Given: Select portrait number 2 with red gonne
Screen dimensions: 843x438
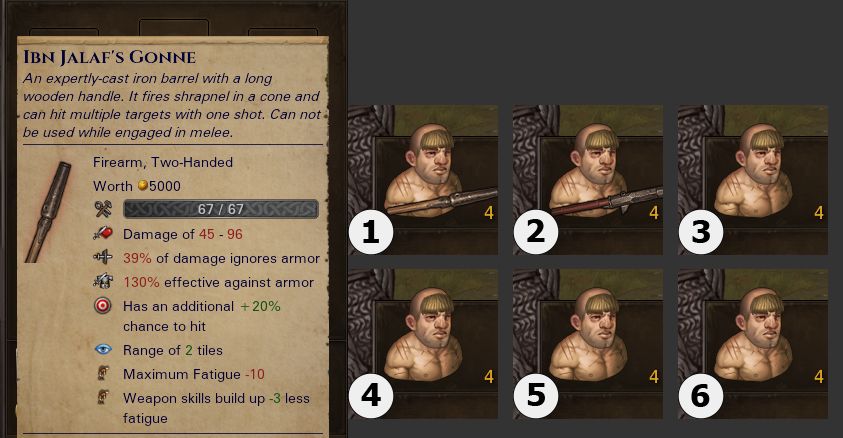Looking at the screenshot, I should pos(588,180).
